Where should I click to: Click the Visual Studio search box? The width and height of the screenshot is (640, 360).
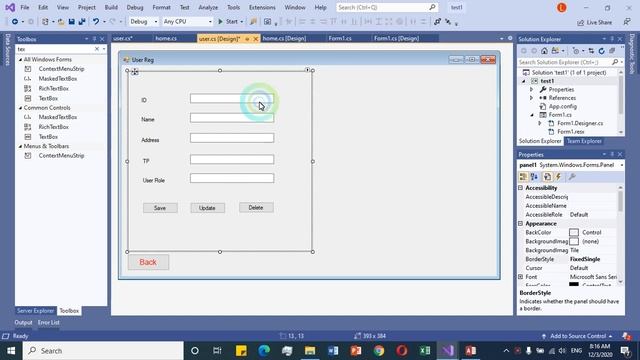387,7
